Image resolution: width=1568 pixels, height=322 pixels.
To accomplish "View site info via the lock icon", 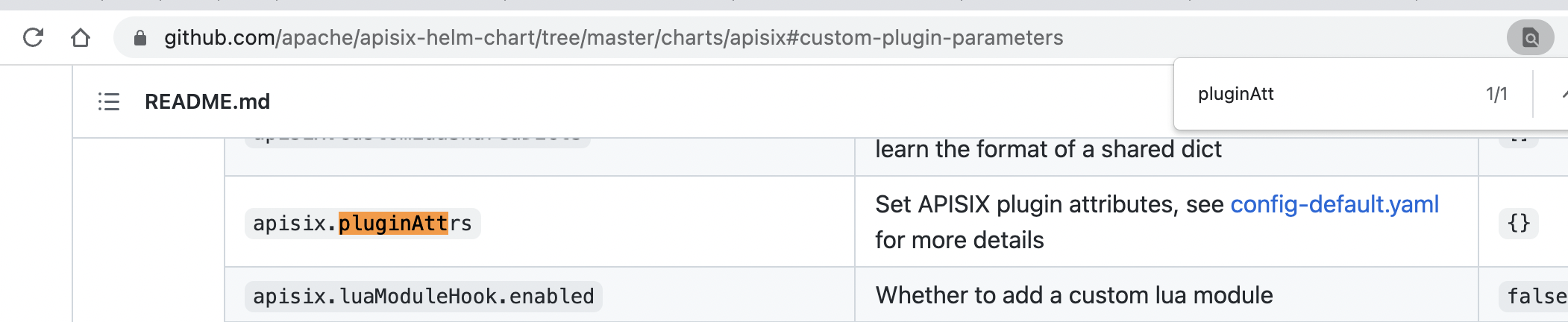I will coord(139,38).
